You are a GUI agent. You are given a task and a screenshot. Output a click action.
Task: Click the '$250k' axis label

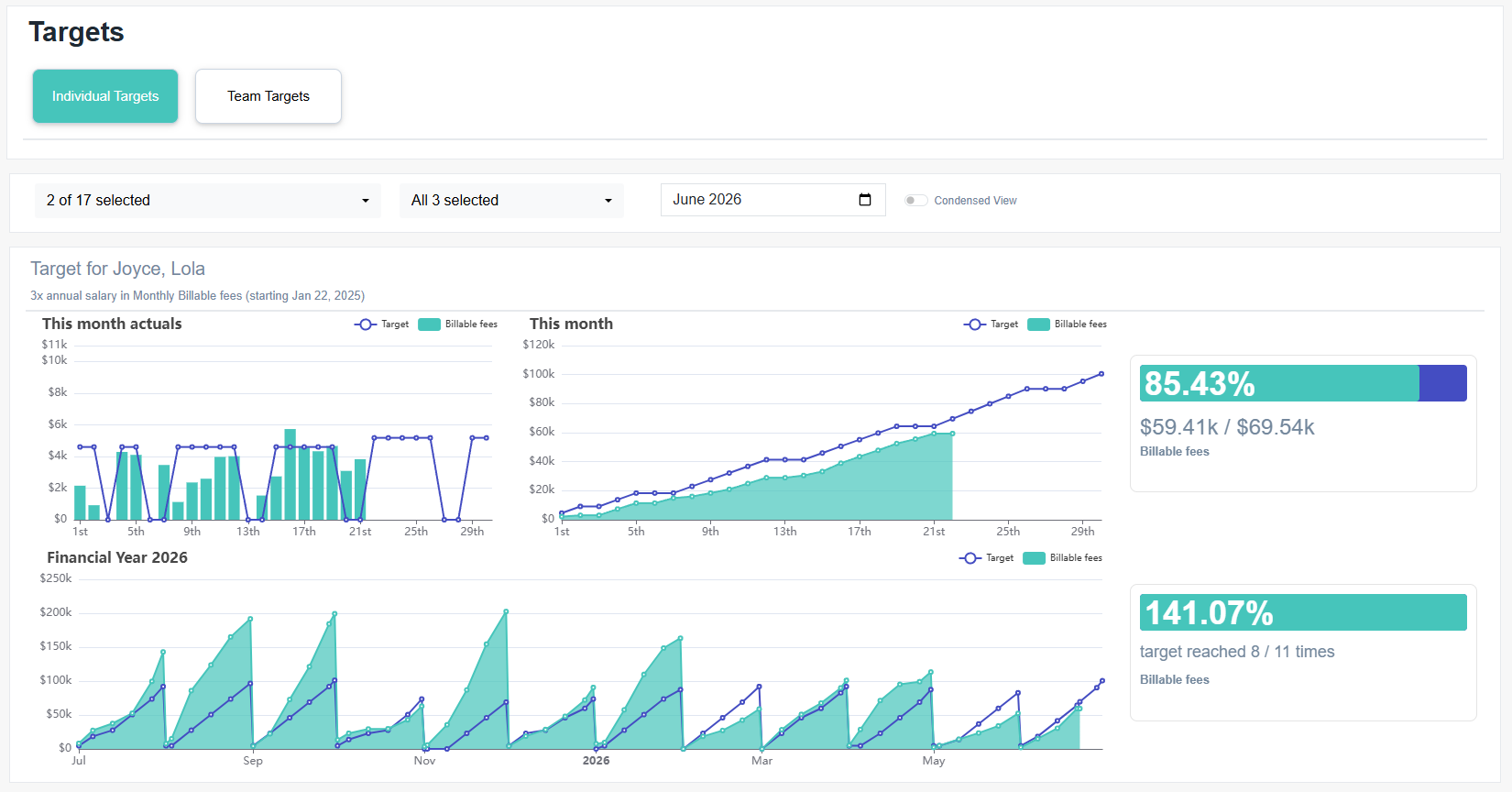pyautogui.click(x=56, y=578)
